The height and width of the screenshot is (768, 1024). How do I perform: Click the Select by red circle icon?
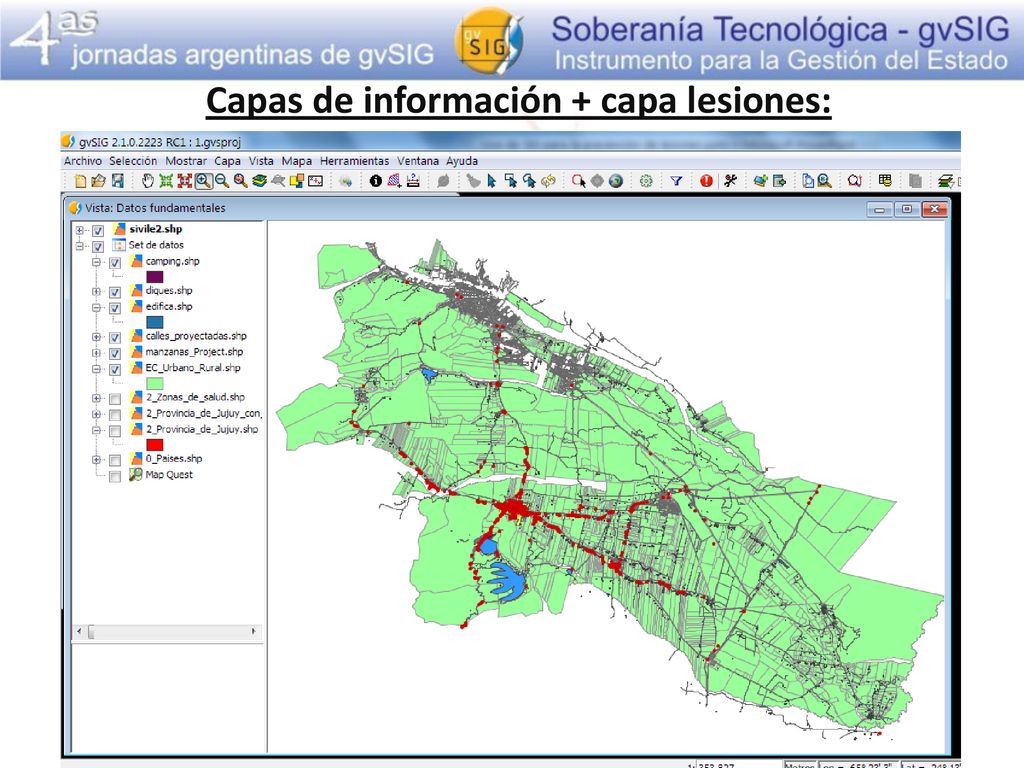[x=579, y=181]
